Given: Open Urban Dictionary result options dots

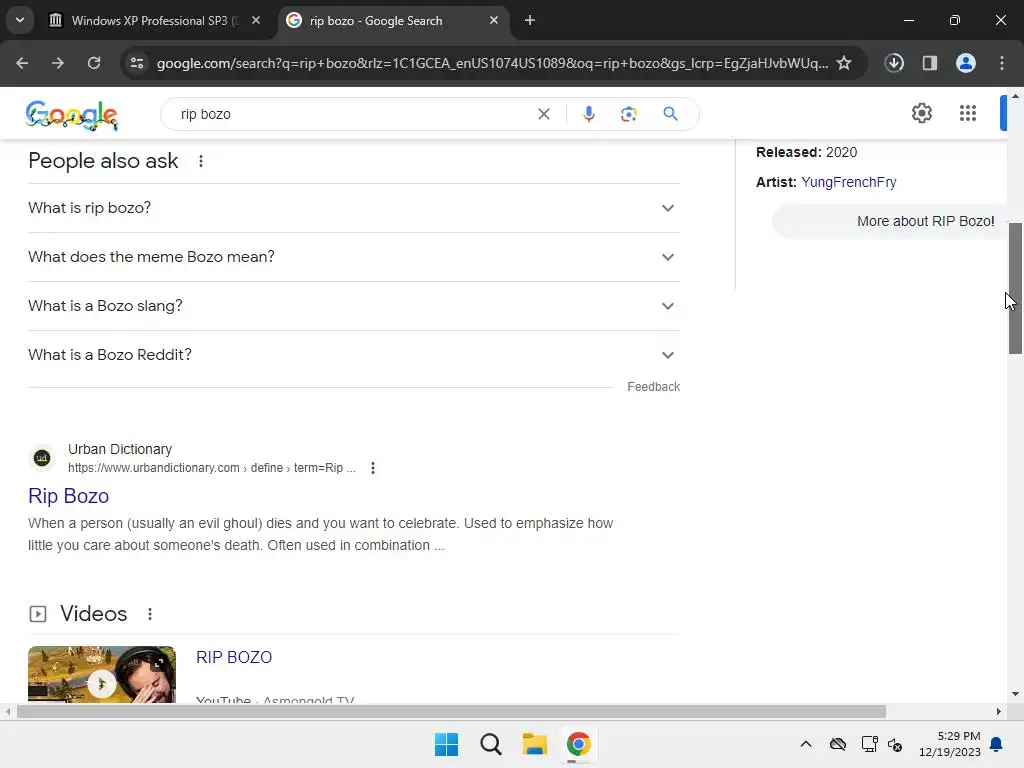Looking at the screenshot, I should 373,468.
